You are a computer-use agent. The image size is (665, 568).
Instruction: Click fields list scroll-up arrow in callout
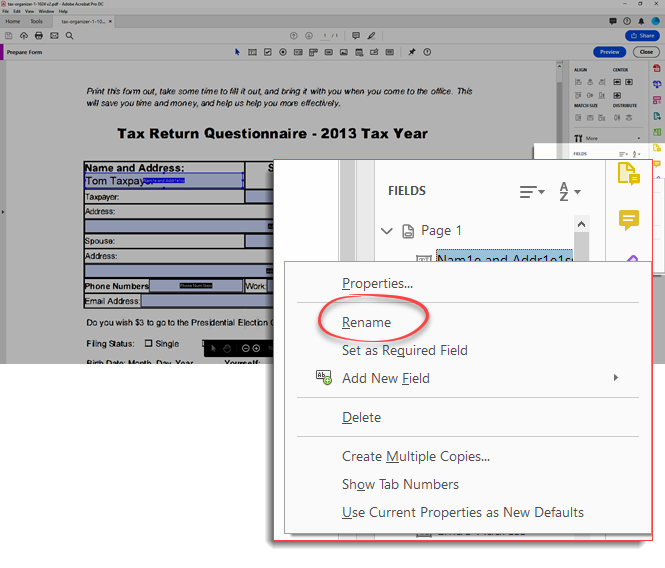click(x=581, y=224)
